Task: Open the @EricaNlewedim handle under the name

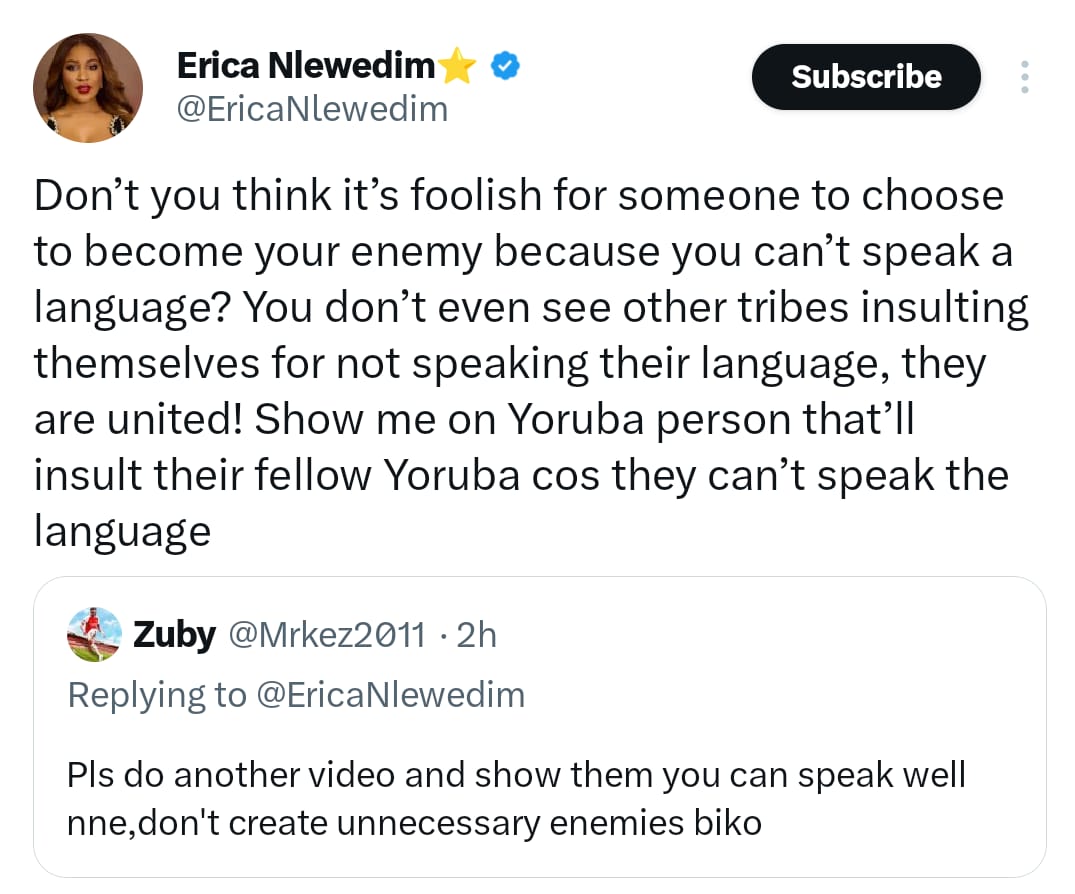Action: 312,108
